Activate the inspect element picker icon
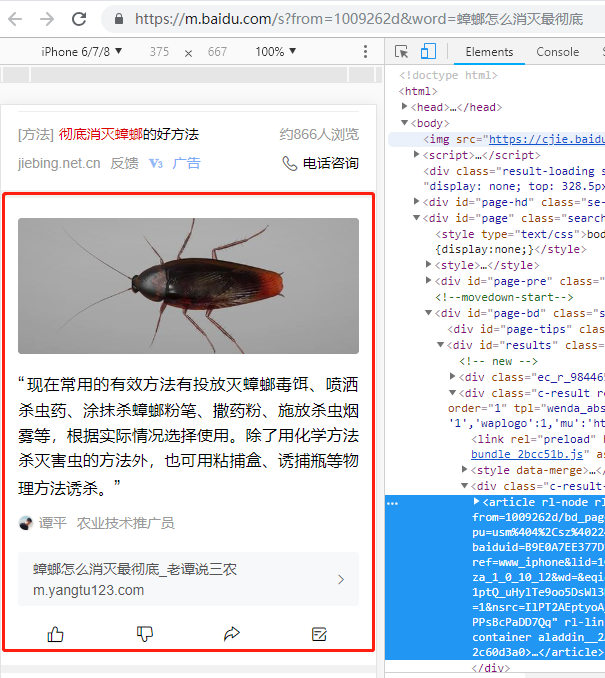 [x=401, y=51]
